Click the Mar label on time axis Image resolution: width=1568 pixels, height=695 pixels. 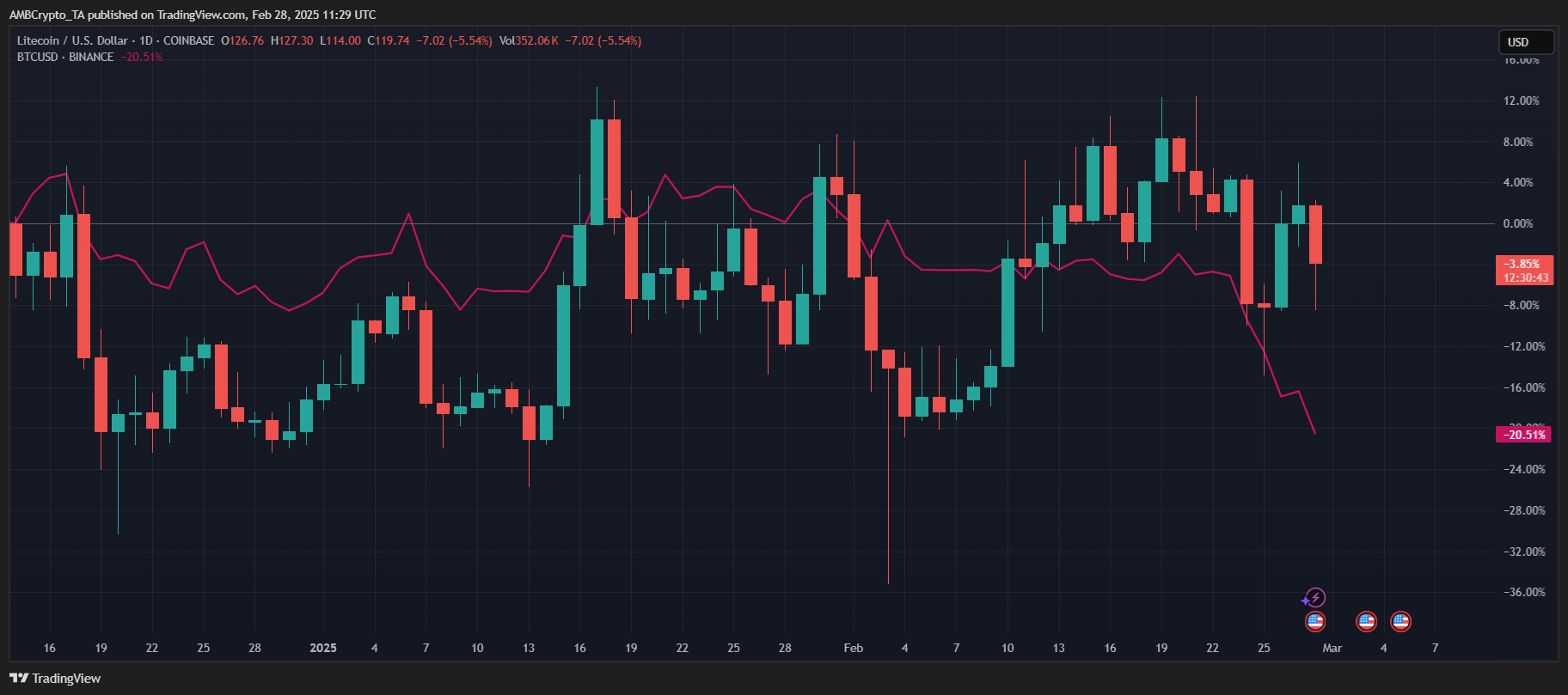(x=1332, y=648)
